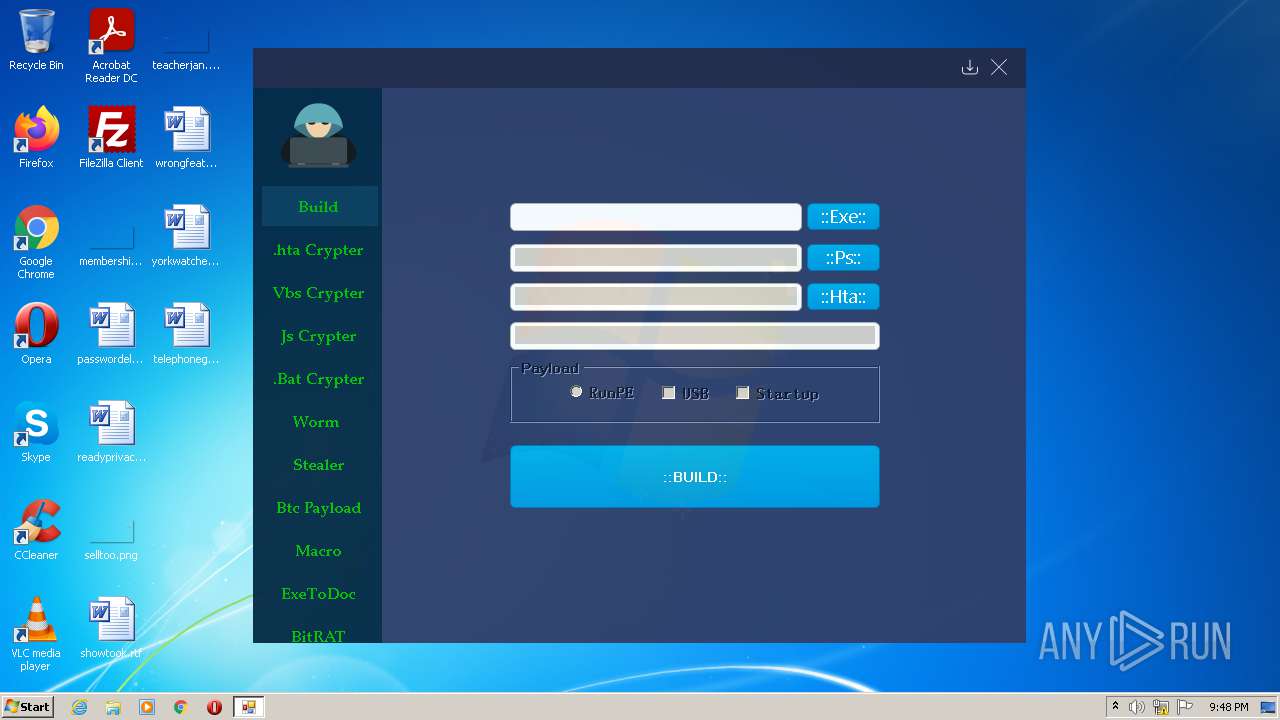Select Google Chrome desktop shortcut

click(x=36, y=242)
